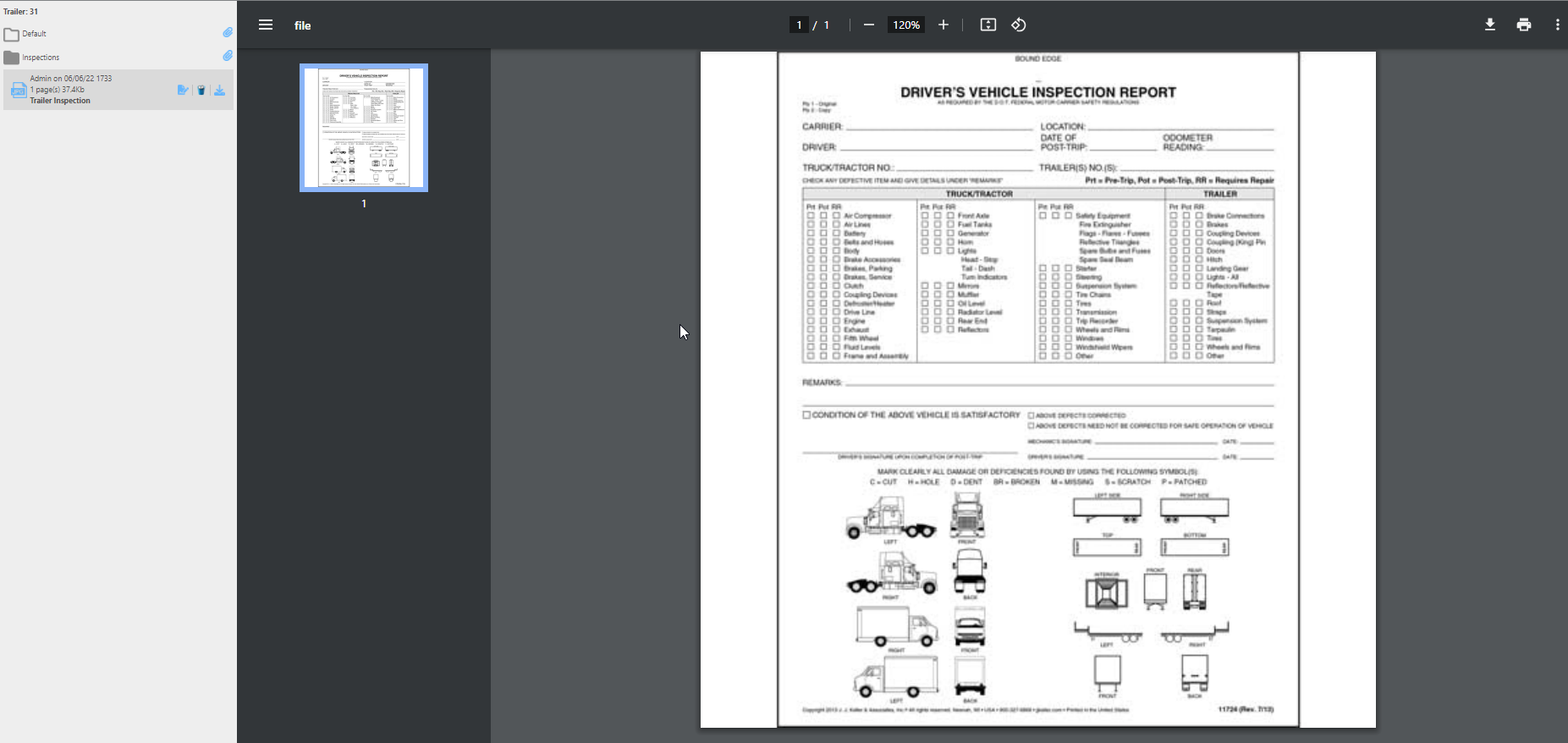Zoom in using the plus icon

944,25
